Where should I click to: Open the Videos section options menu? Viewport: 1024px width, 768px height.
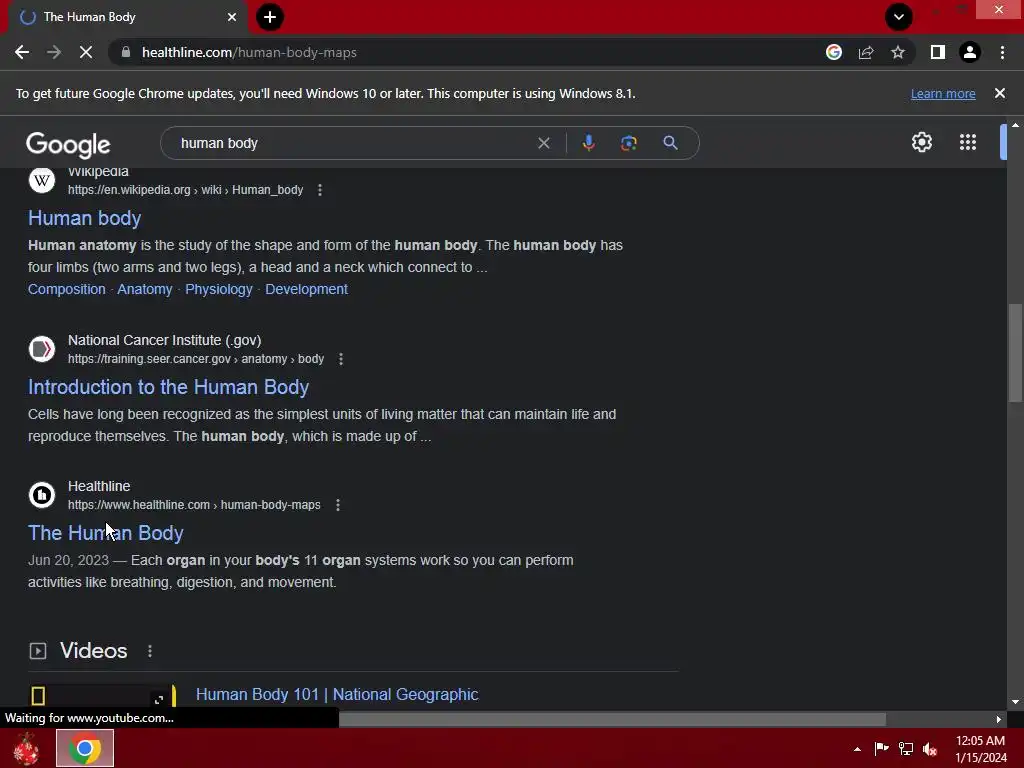[x=150, y=651]
